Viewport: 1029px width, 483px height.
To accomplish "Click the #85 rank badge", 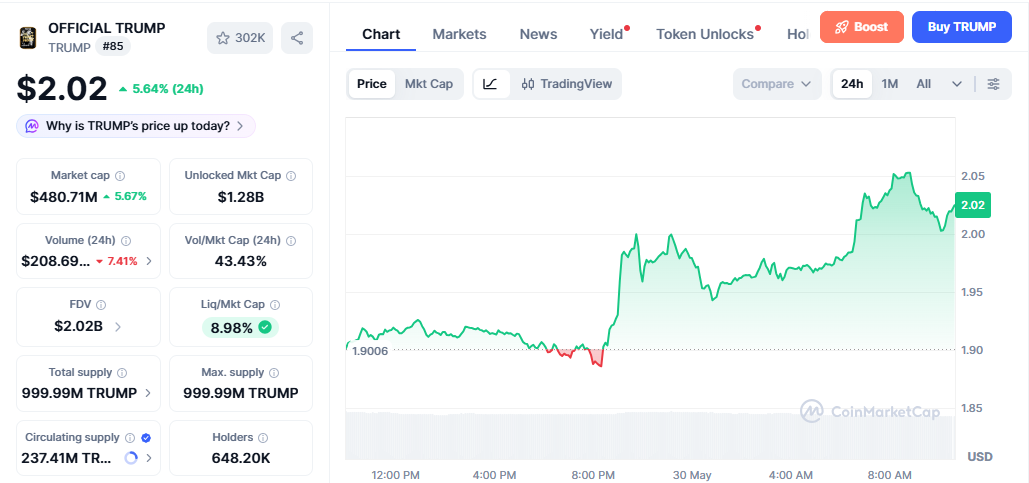I will [x=114, y=47].
